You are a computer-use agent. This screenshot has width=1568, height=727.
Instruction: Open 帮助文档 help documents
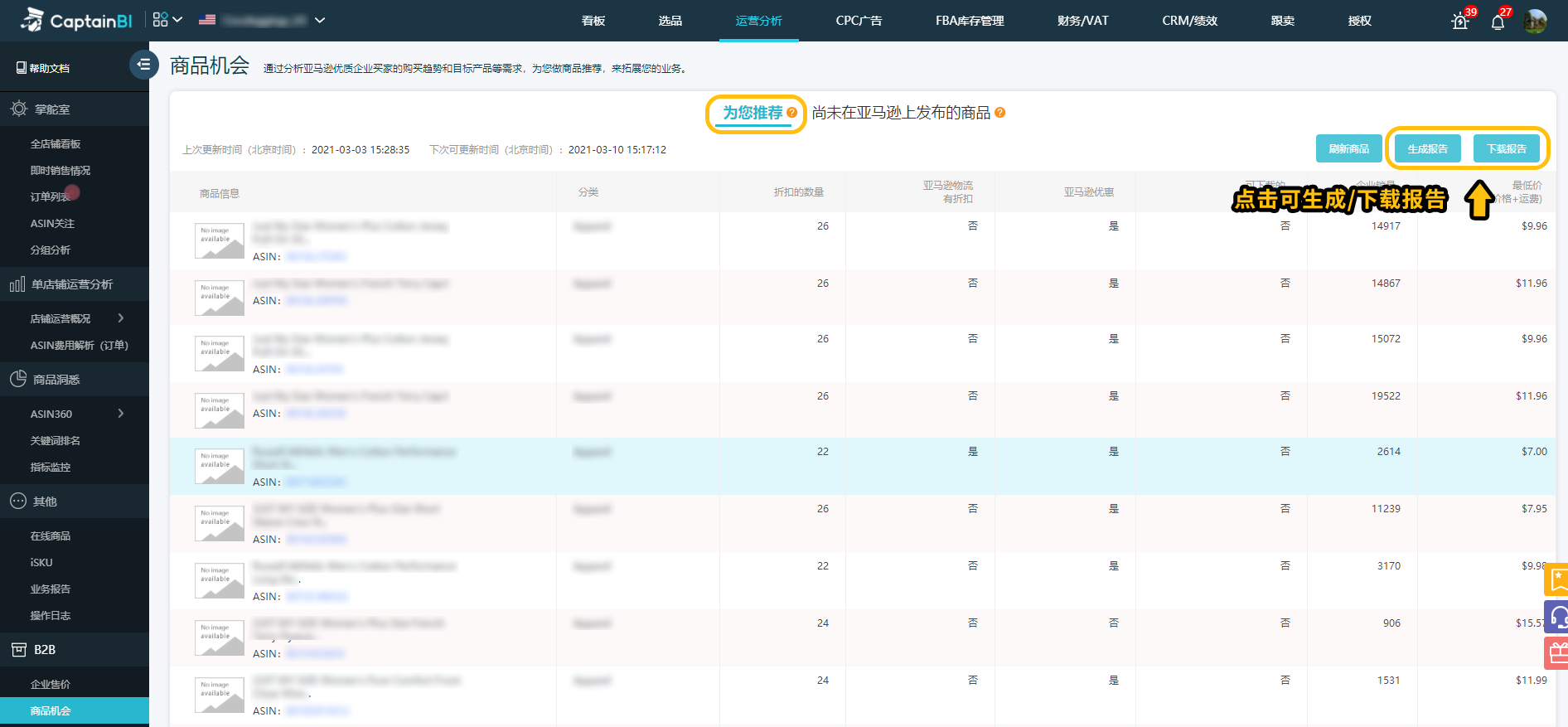(43, 68)
